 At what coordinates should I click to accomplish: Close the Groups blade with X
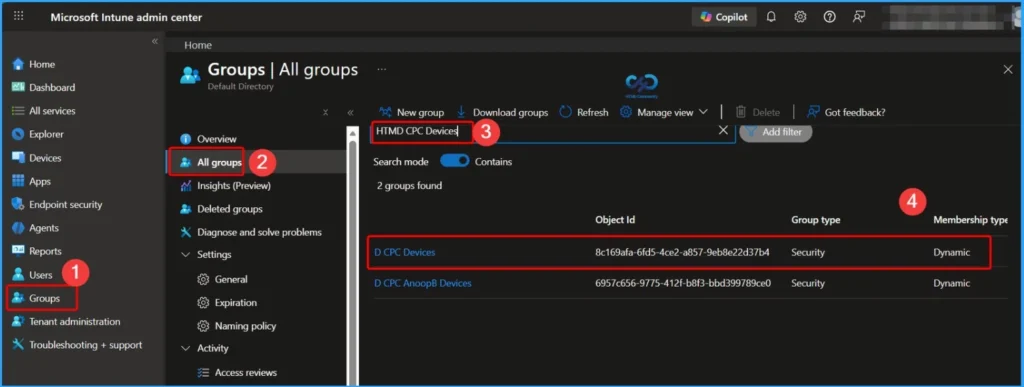[1008, 69]
